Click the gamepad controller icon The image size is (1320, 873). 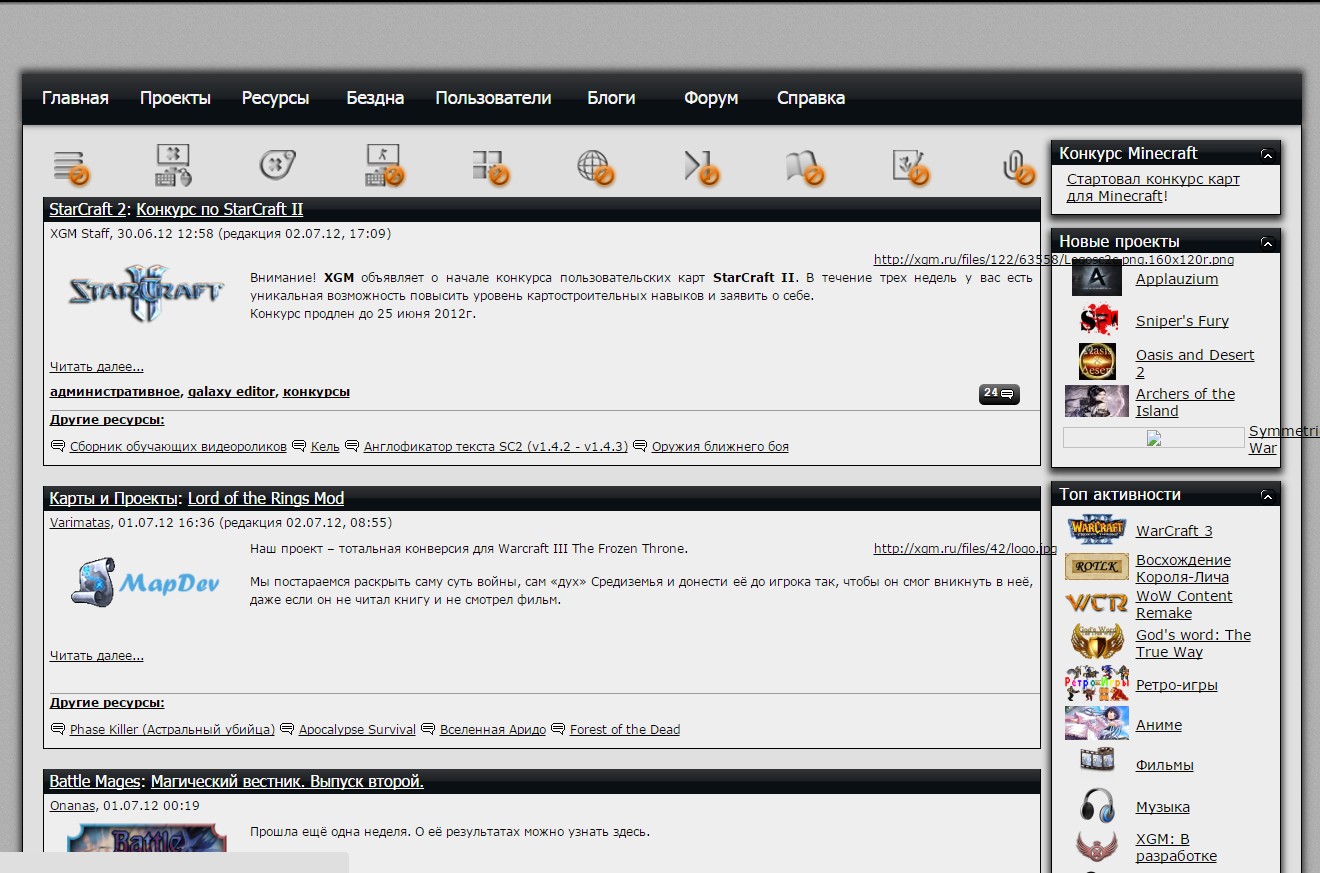click(x=278, y=166)
